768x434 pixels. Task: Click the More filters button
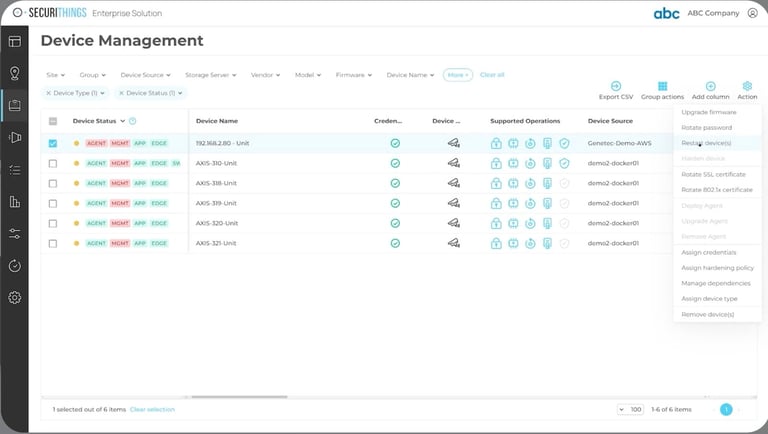tap(457, 75)
